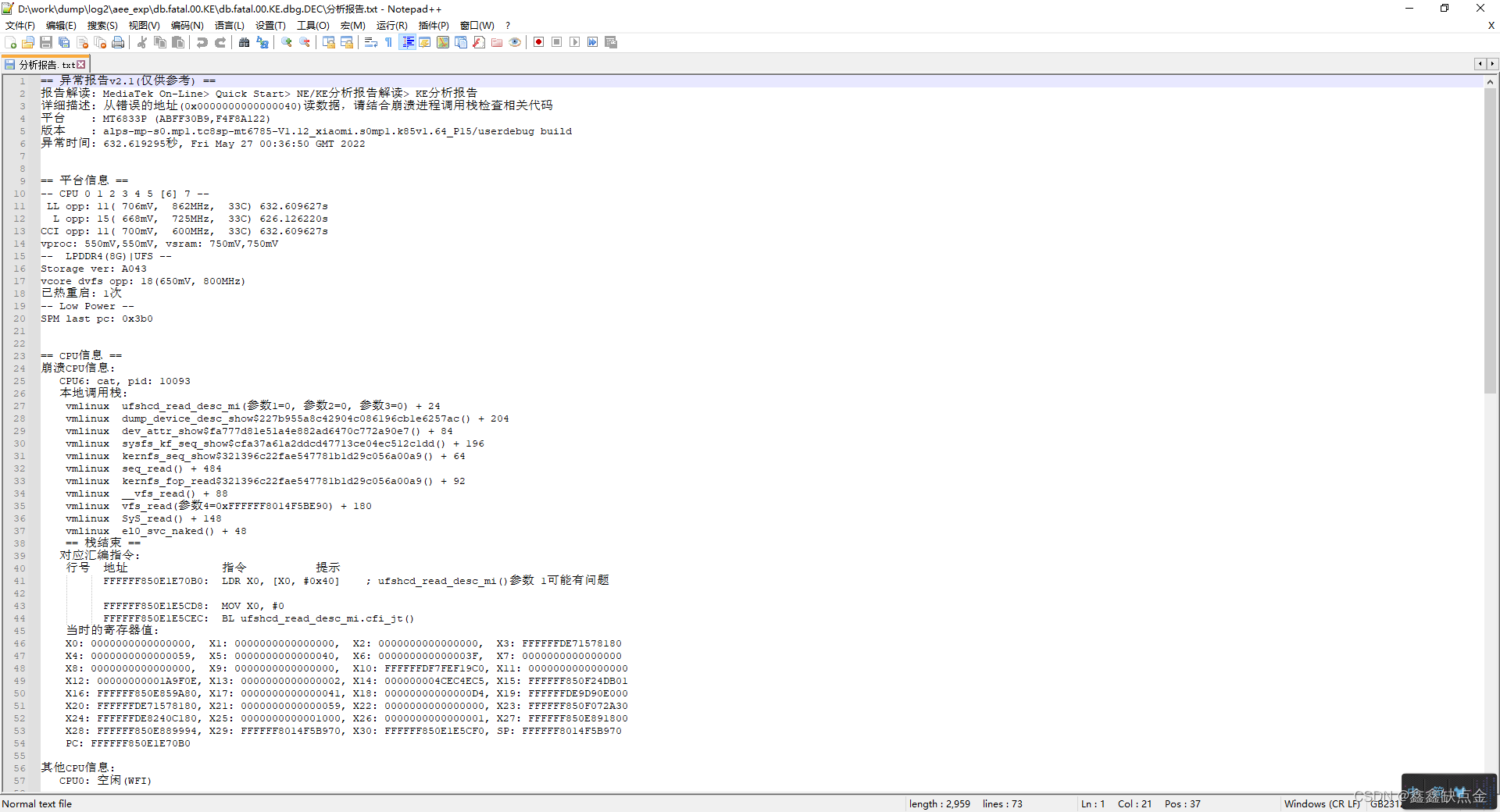Undo the last edit
Viewport: 1500px width, 812px height.
pyautogui.click(x=202, y=42)
